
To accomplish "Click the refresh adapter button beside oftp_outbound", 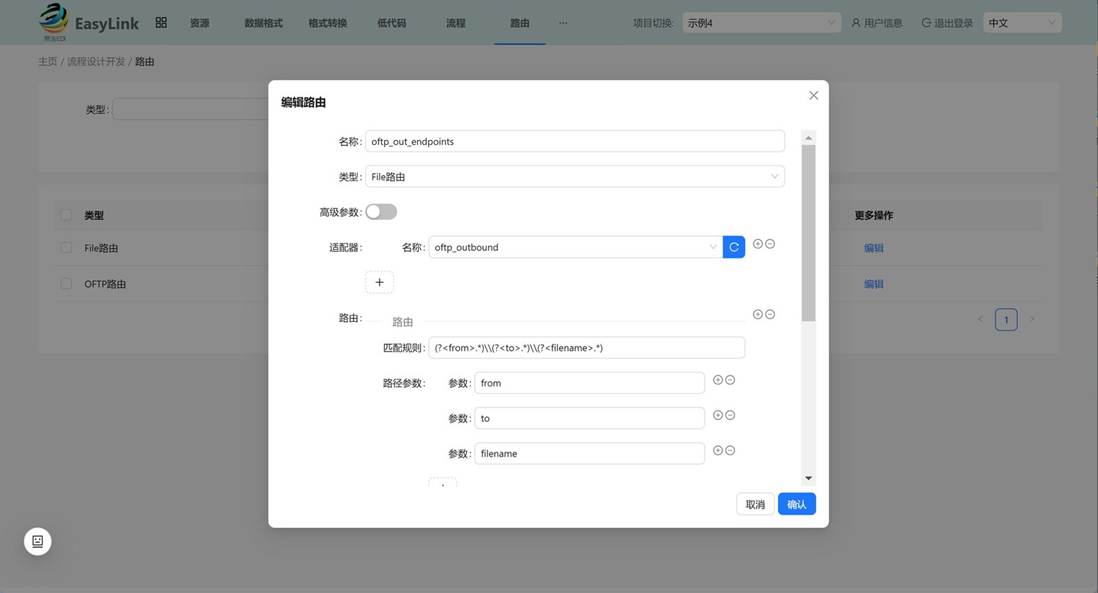I will point(733,247).
